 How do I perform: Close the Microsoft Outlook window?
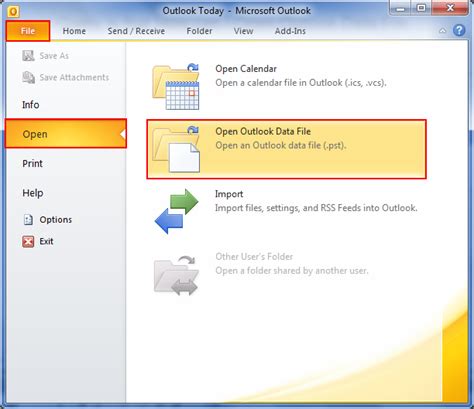point(450,8)
